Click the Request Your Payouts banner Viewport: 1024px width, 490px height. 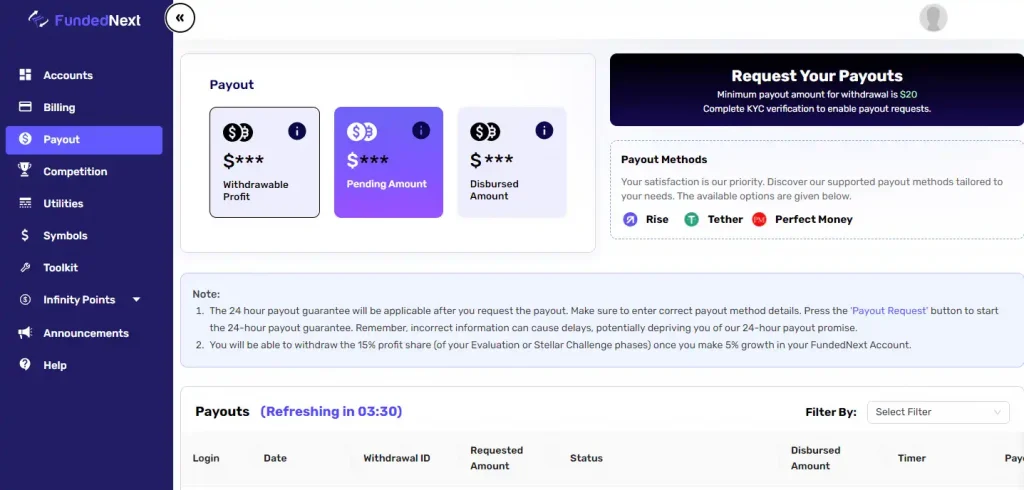[817, 90]
